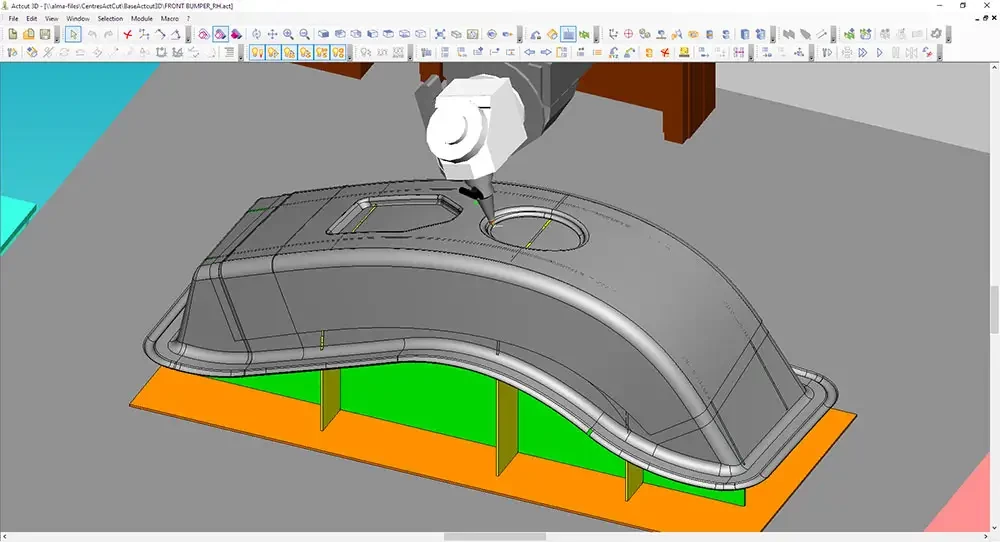Select the arrow selection pointer tool
This screenshot has height=542, width=1000.
(73, 34)
